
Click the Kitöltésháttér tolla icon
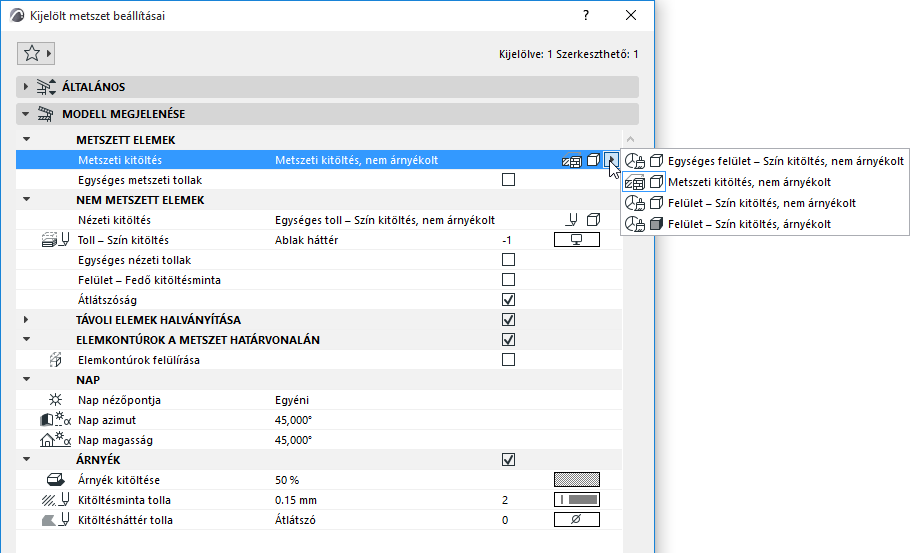pos(56,520)
